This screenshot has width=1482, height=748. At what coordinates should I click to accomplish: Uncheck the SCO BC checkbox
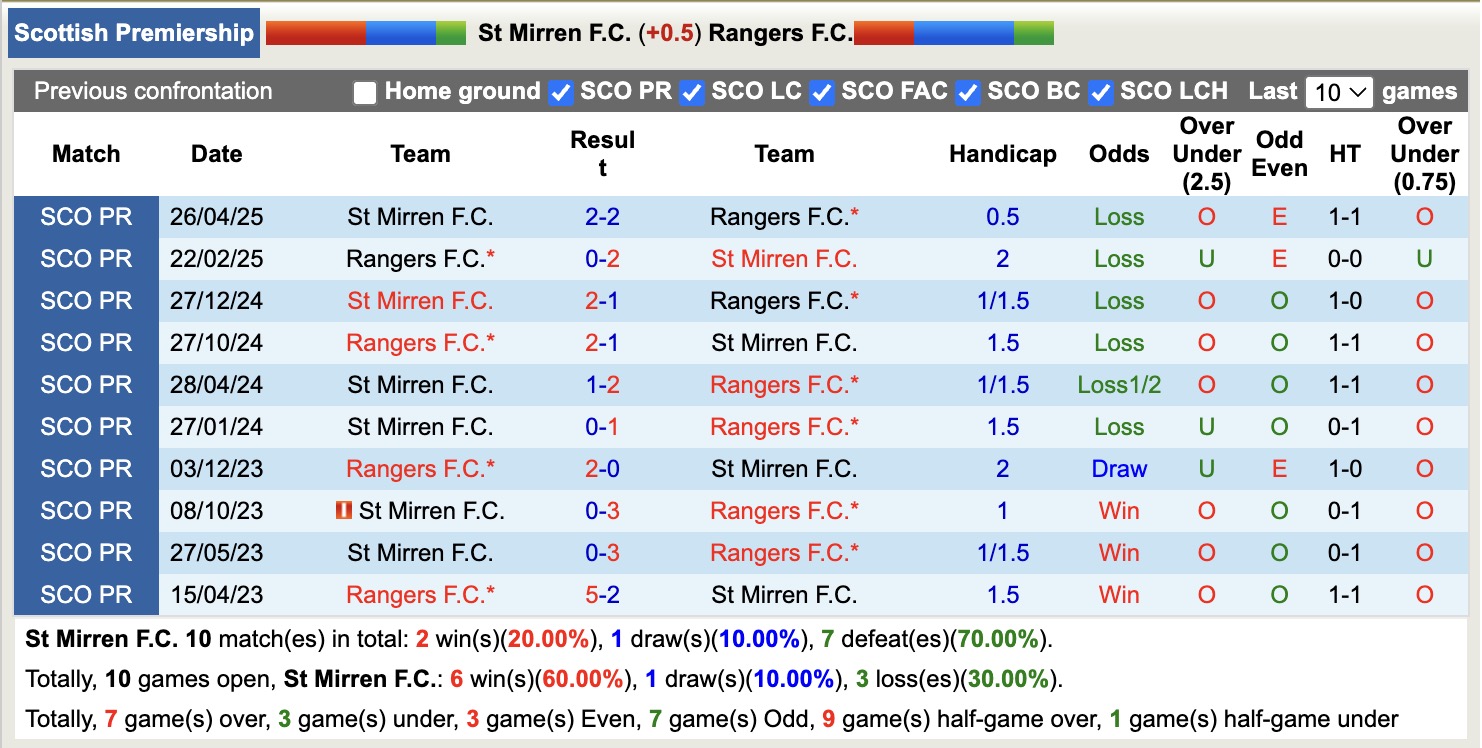click(966, 91)
